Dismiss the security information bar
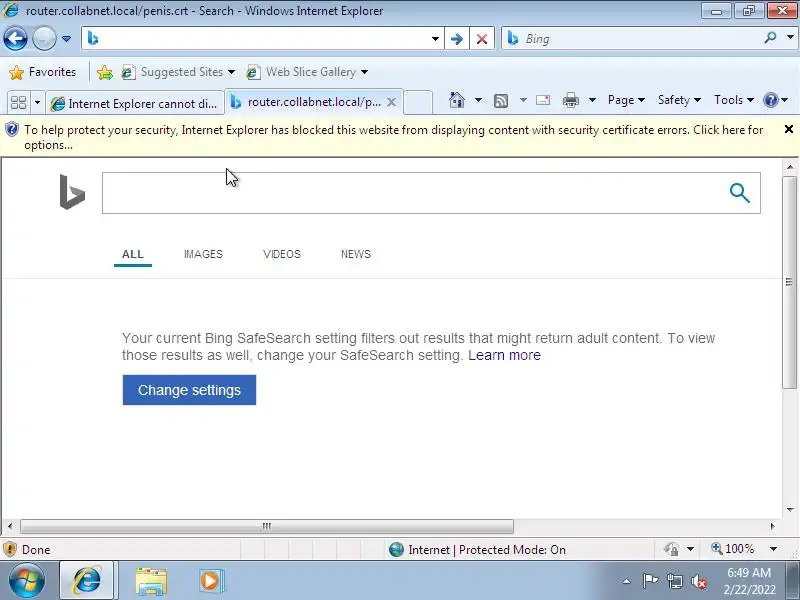 coord(788,129)
